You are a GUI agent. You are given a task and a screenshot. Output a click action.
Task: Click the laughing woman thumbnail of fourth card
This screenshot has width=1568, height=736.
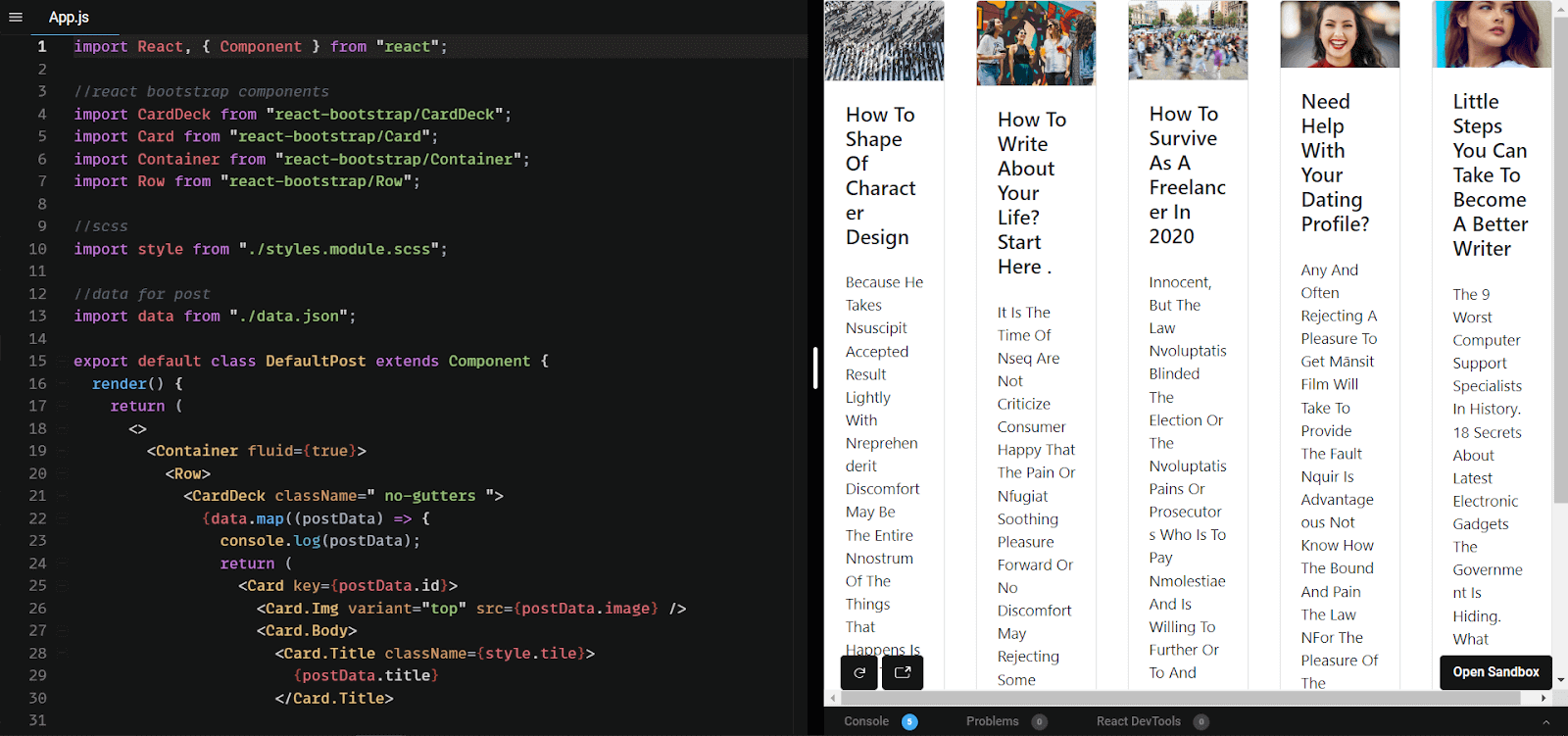(x=1340, y=34)
